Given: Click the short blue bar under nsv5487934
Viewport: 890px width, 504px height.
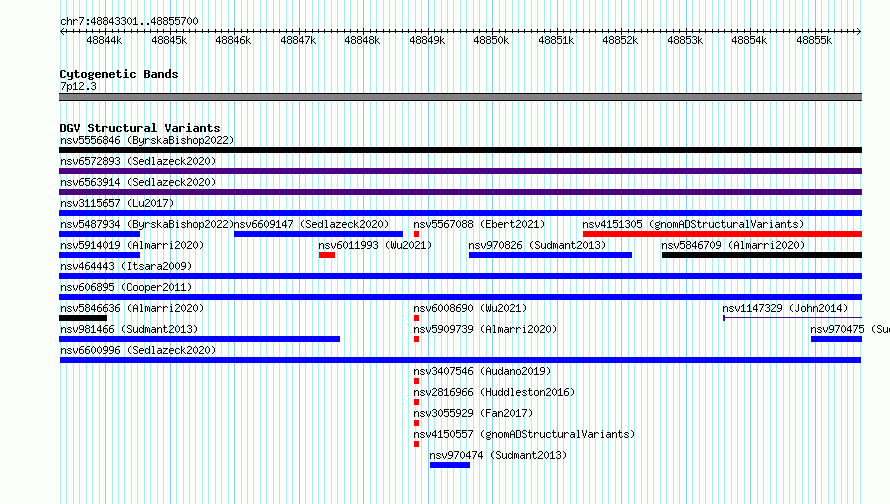Looking at the screenshot, I should coord(99,234).
